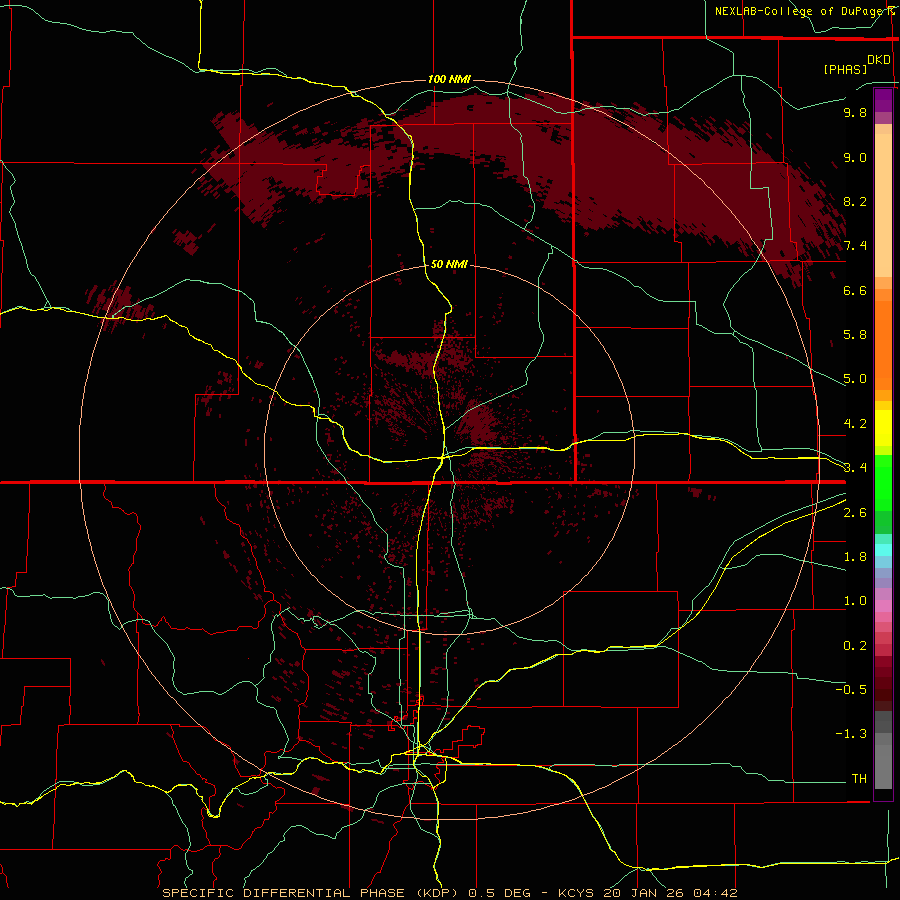Image resolution: width=900 pixels, height=900 pixels.
Task: Click the 4.2 scale value
Action: pyautogui.click(x=855, y=424)
